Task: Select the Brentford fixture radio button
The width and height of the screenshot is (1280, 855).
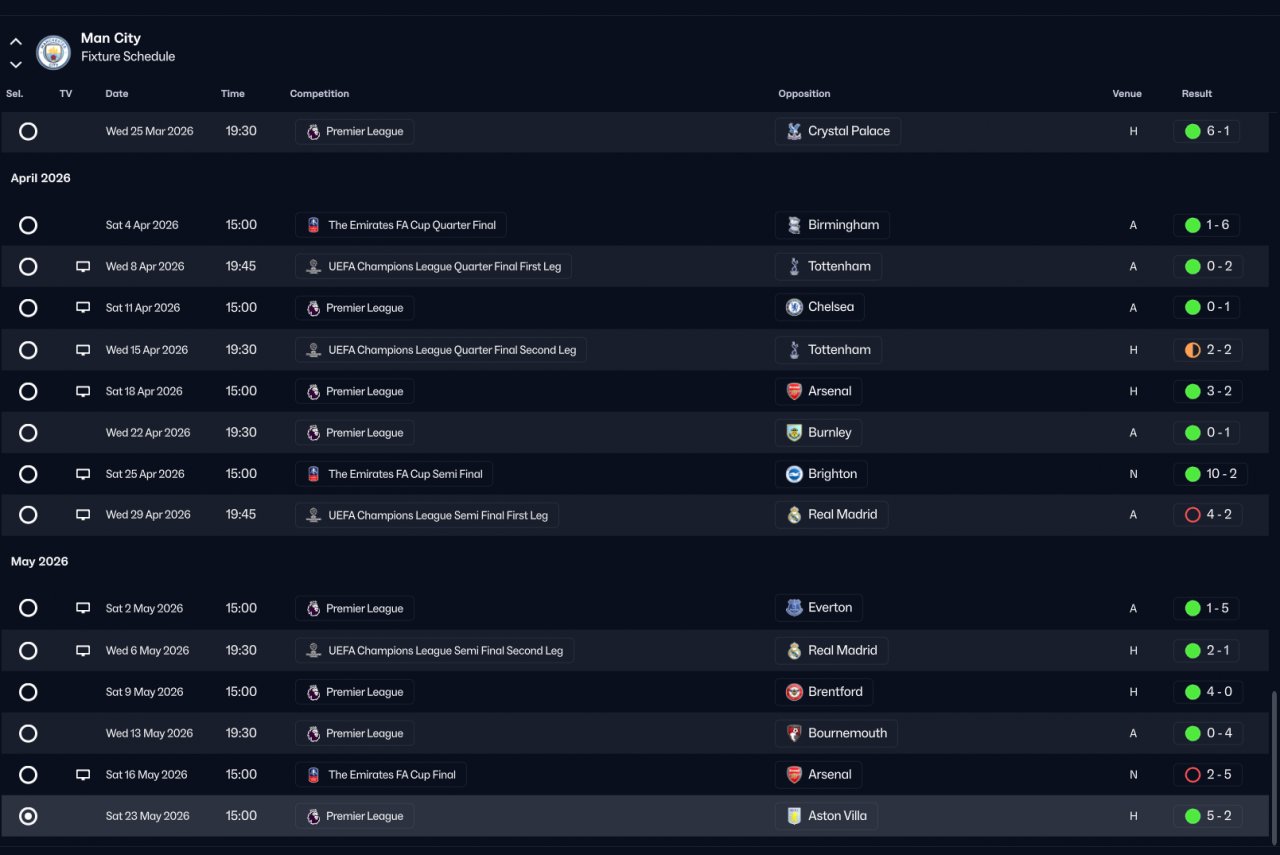Action: (x=28, y=692)
